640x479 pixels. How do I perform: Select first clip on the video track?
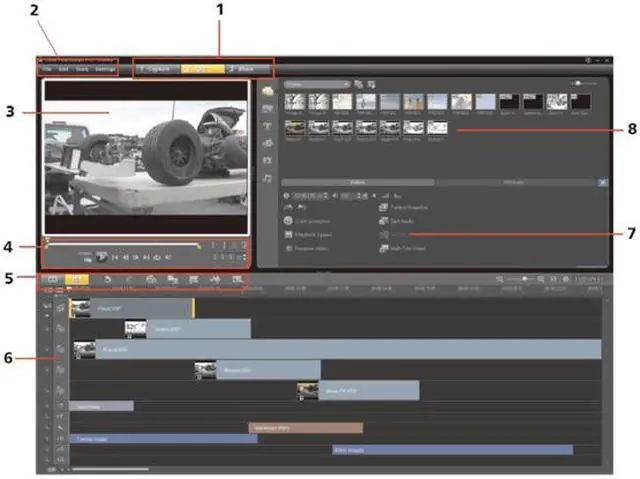click(132, 308)
